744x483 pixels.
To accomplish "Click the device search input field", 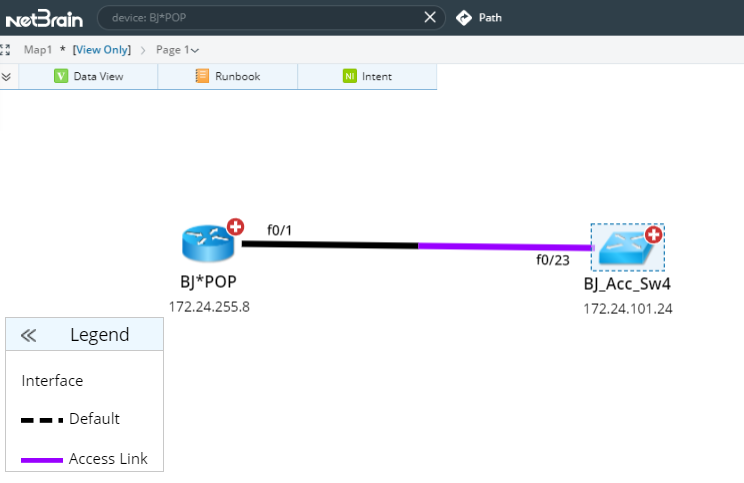I will [x=271, y=18].
